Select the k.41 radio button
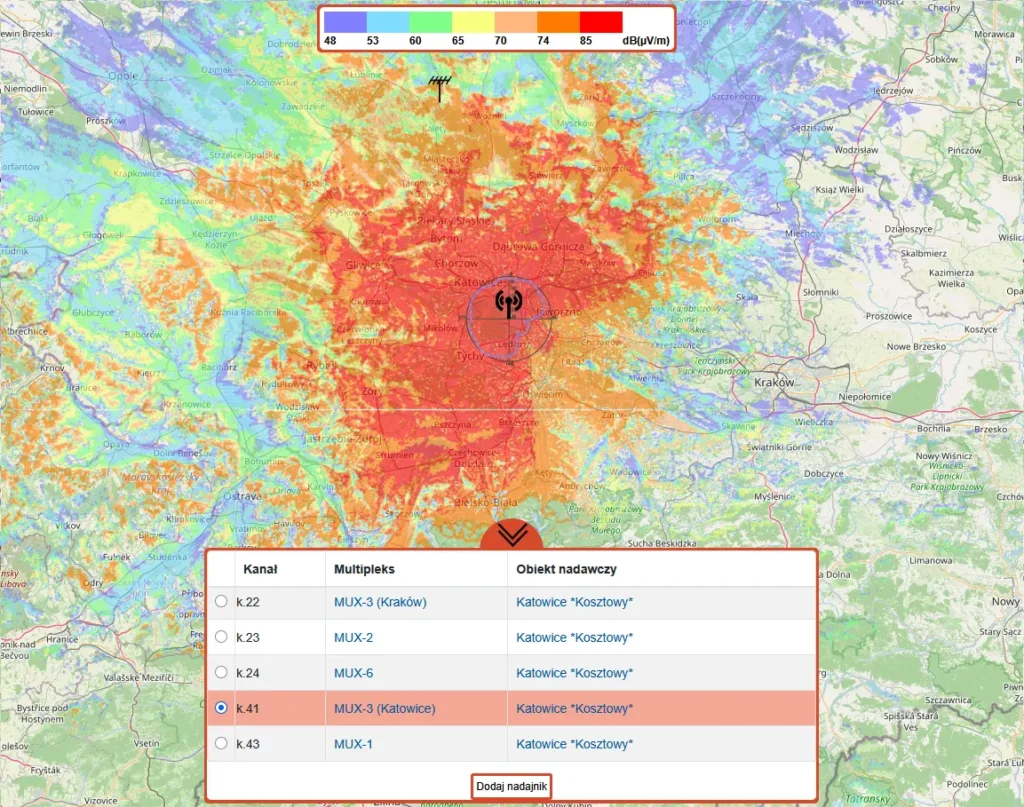The width and height of the screenshot is (1024, 807). 221,708
